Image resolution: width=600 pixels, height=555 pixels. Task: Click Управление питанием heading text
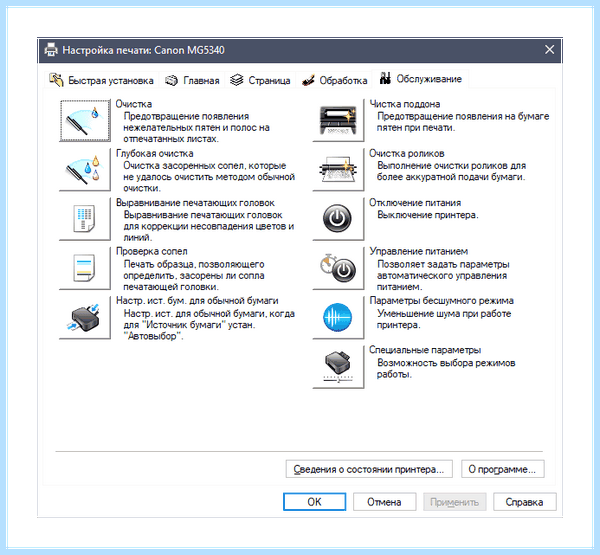[419, 251]
